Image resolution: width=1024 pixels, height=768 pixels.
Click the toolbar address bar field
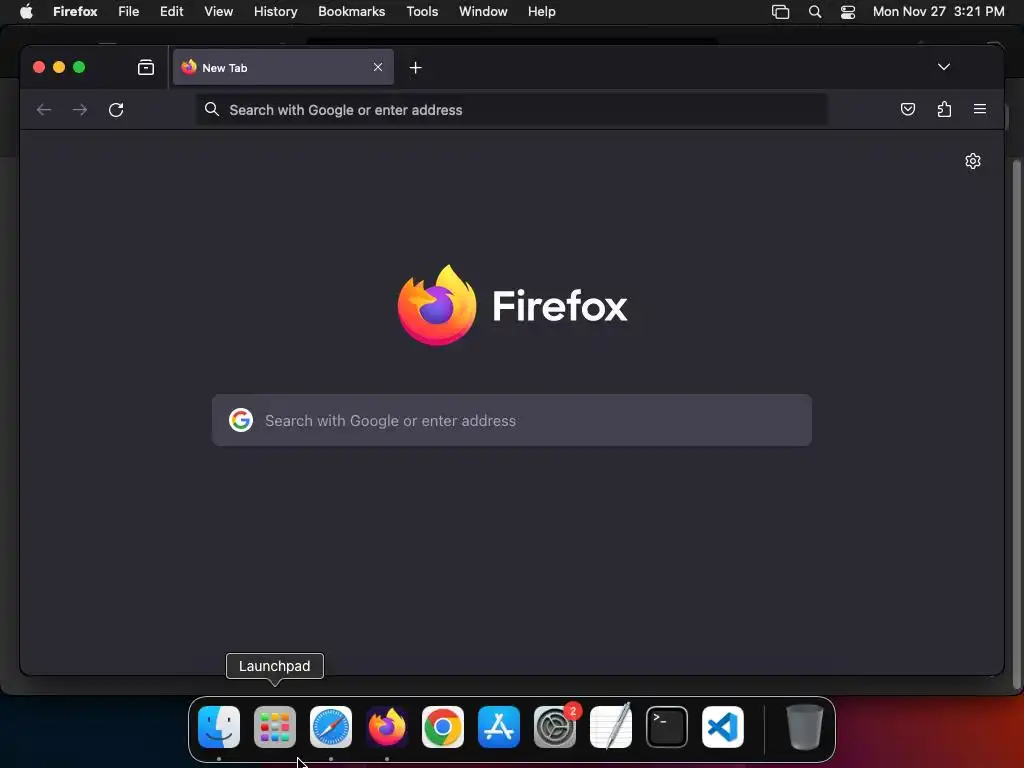tap(511, 110)
